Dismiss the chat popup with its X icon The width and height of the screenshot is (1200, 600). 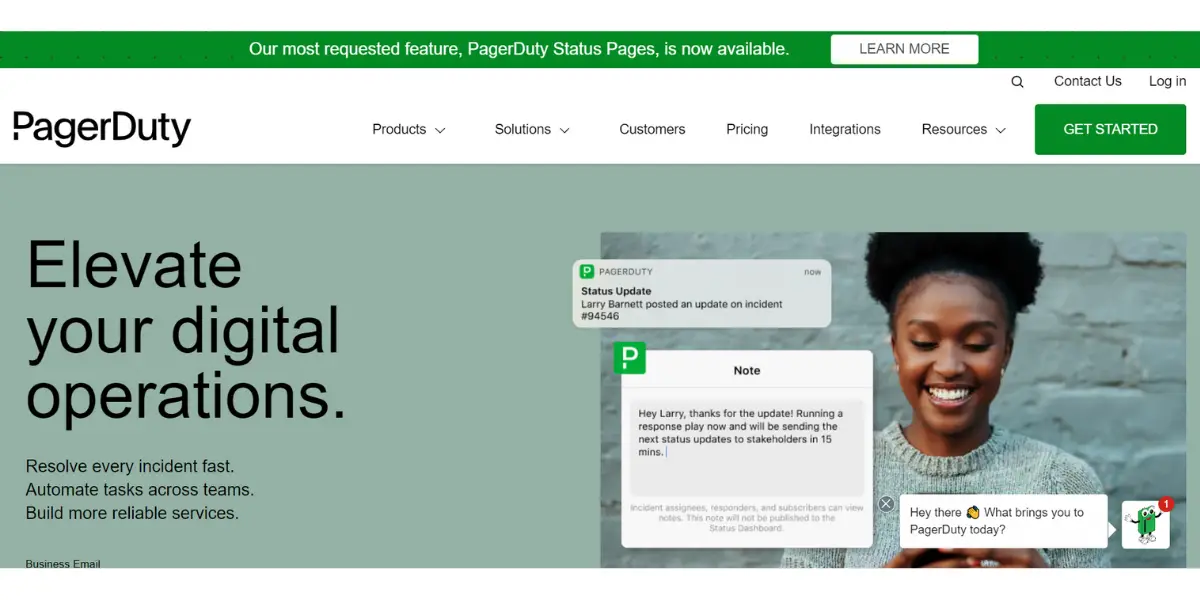click(886, 504)
